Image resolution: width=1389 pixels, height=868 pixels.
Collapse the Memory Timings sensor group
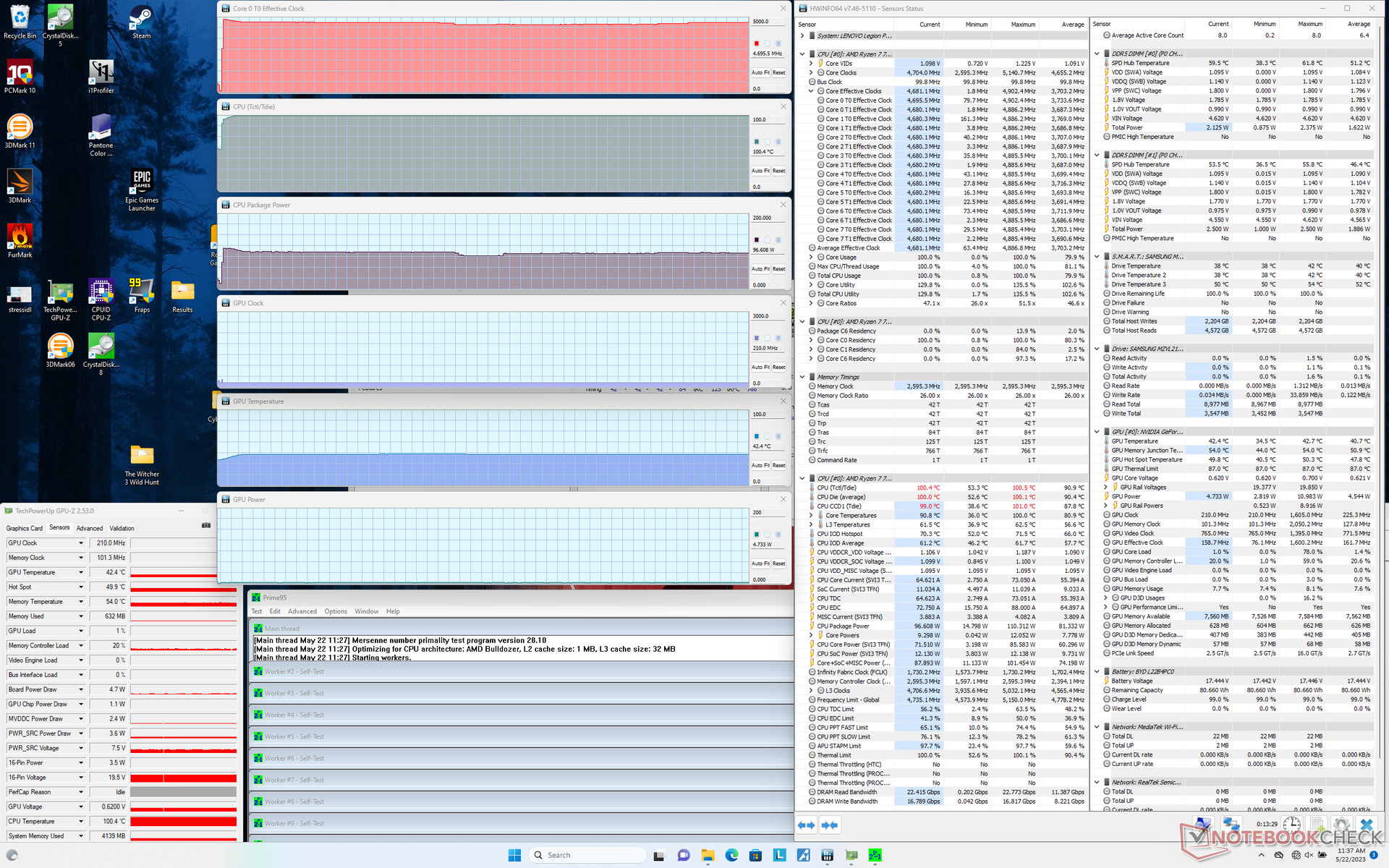(802, 377)
